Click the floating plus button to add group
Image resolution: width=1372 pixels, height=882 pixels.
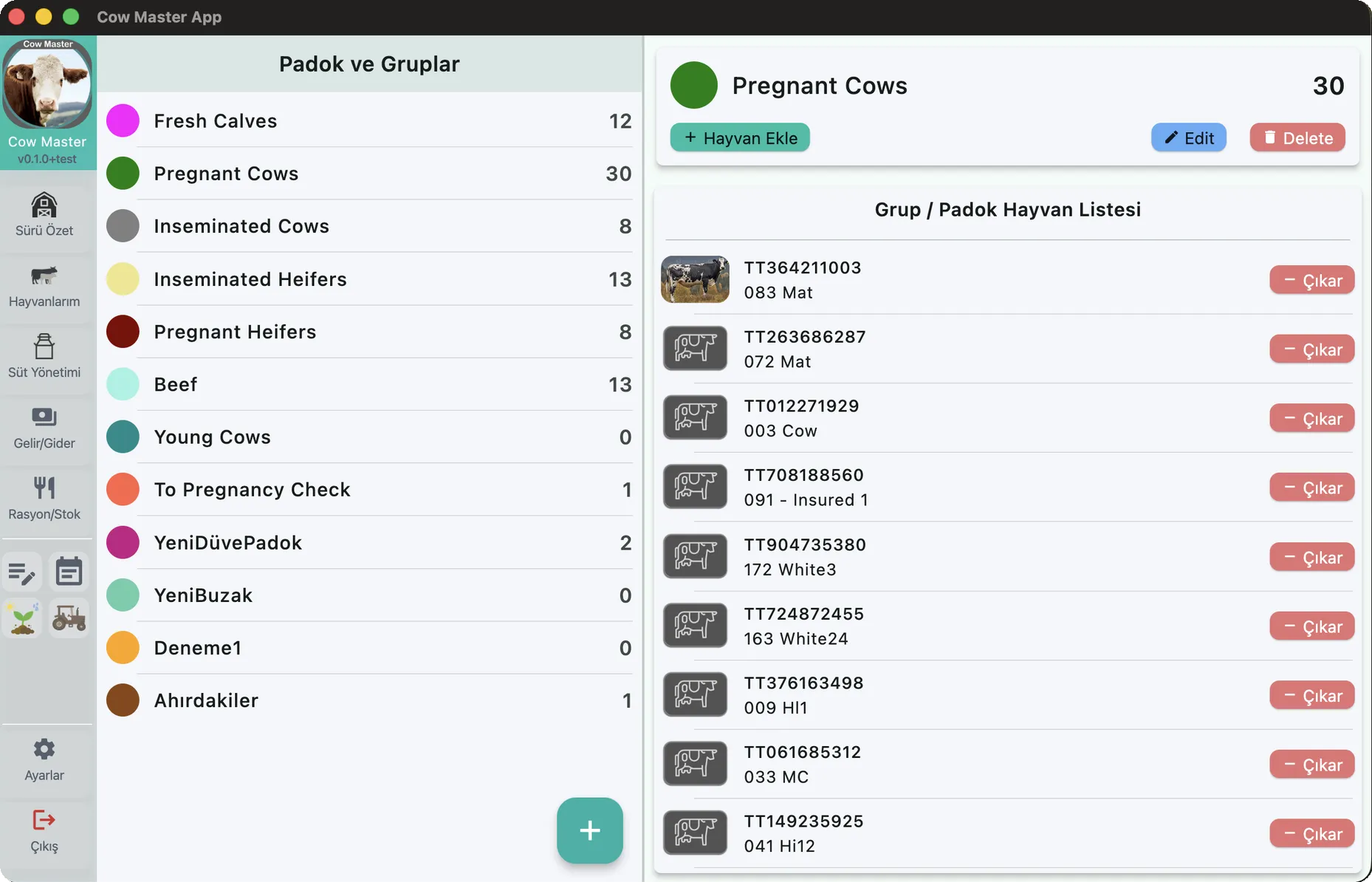(x=589, y=830)
